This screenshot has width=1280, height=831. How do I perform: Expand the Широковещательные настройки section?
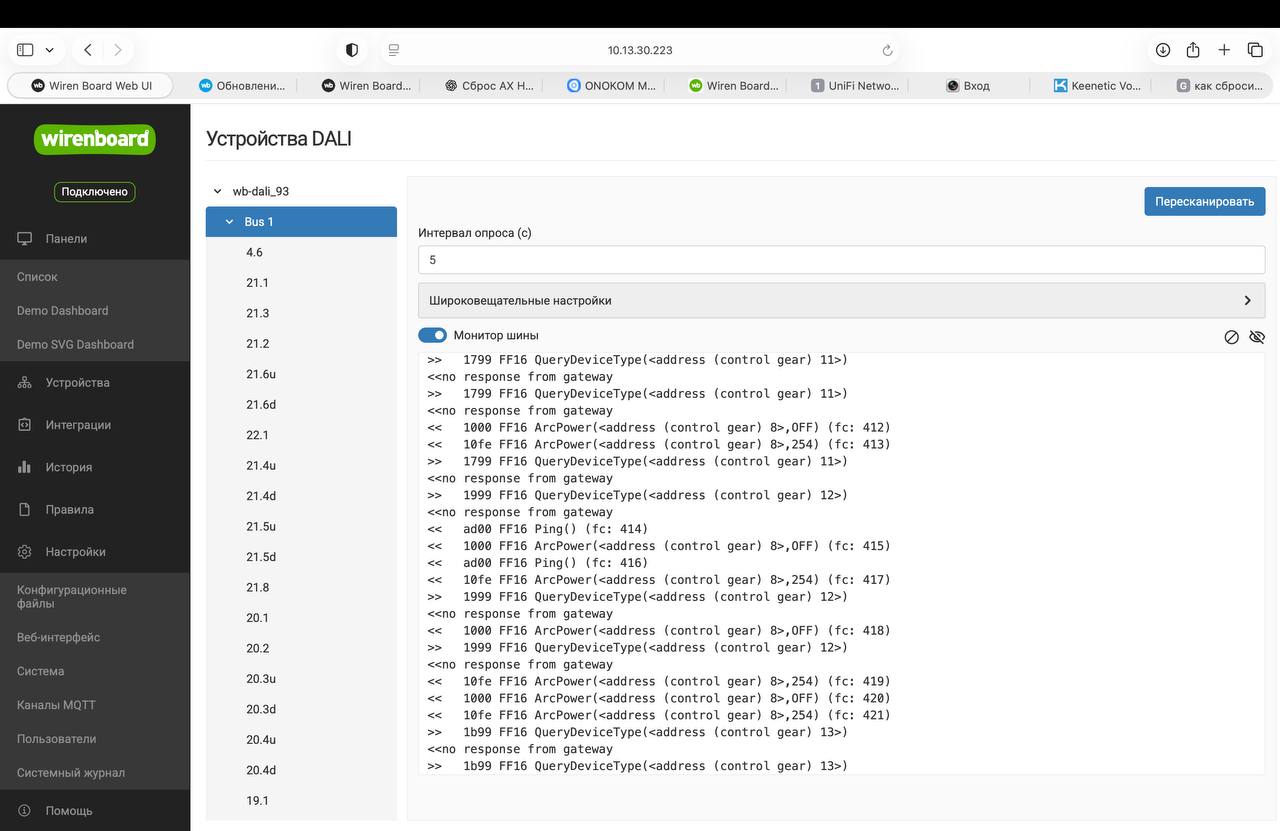841,301
